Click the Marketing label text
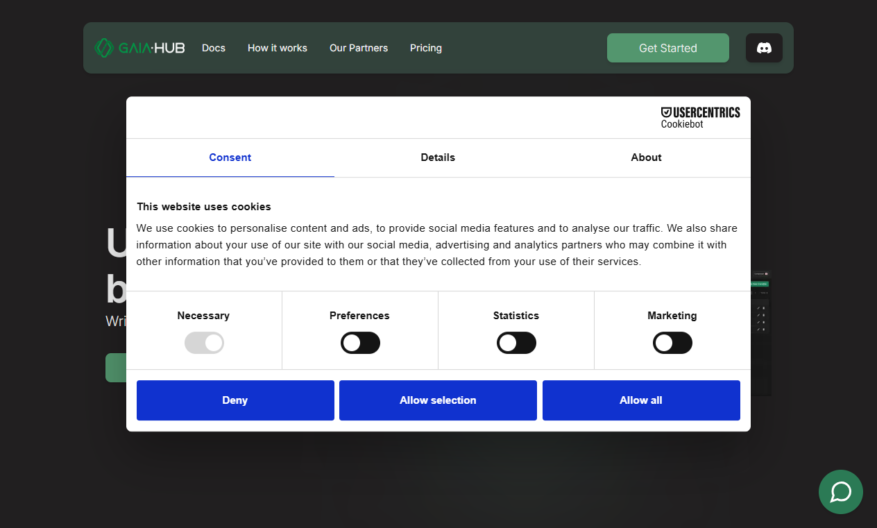The image size is (877, 528). tap(672, 315)
